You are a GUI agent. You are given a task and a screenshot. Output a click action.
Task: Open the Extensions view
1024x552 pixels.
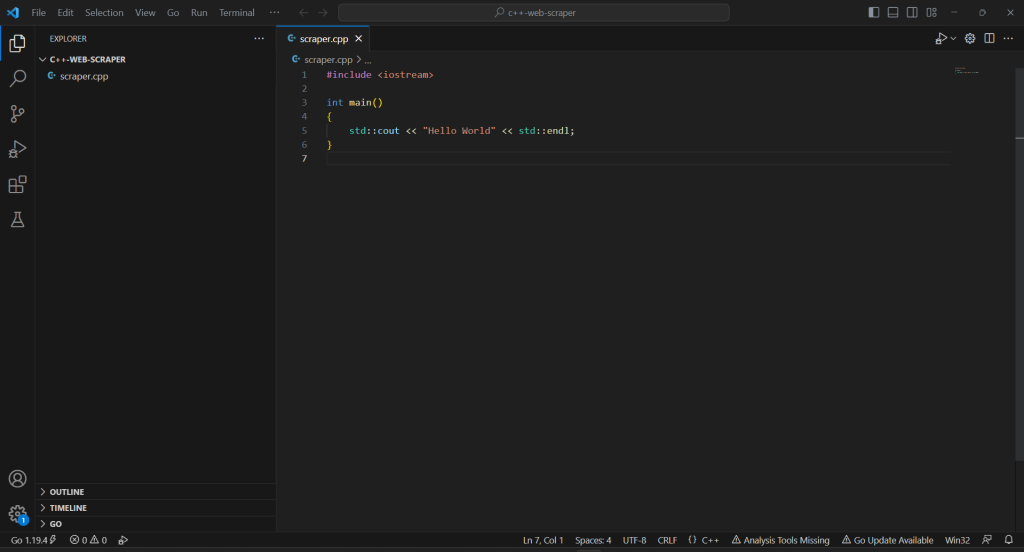[x=17, y=185]
